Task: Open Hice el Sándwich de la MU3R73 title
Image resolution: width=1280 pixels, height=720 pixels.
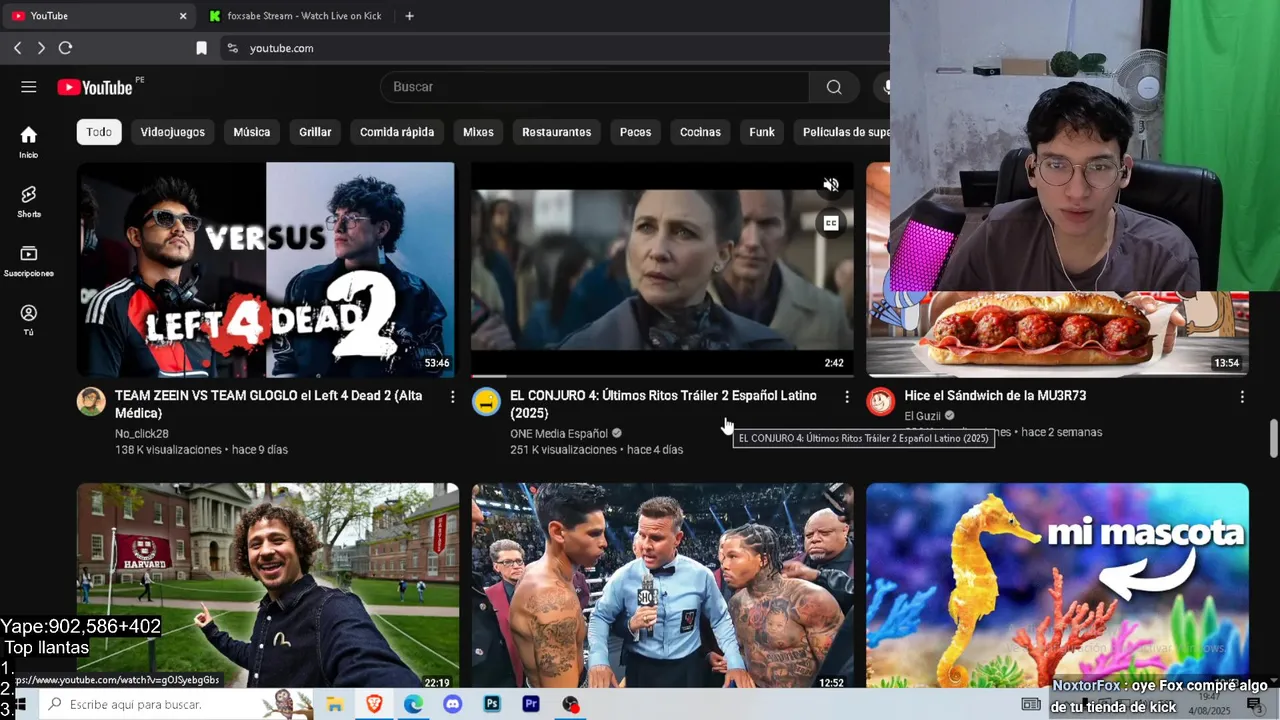Action: 995,396
